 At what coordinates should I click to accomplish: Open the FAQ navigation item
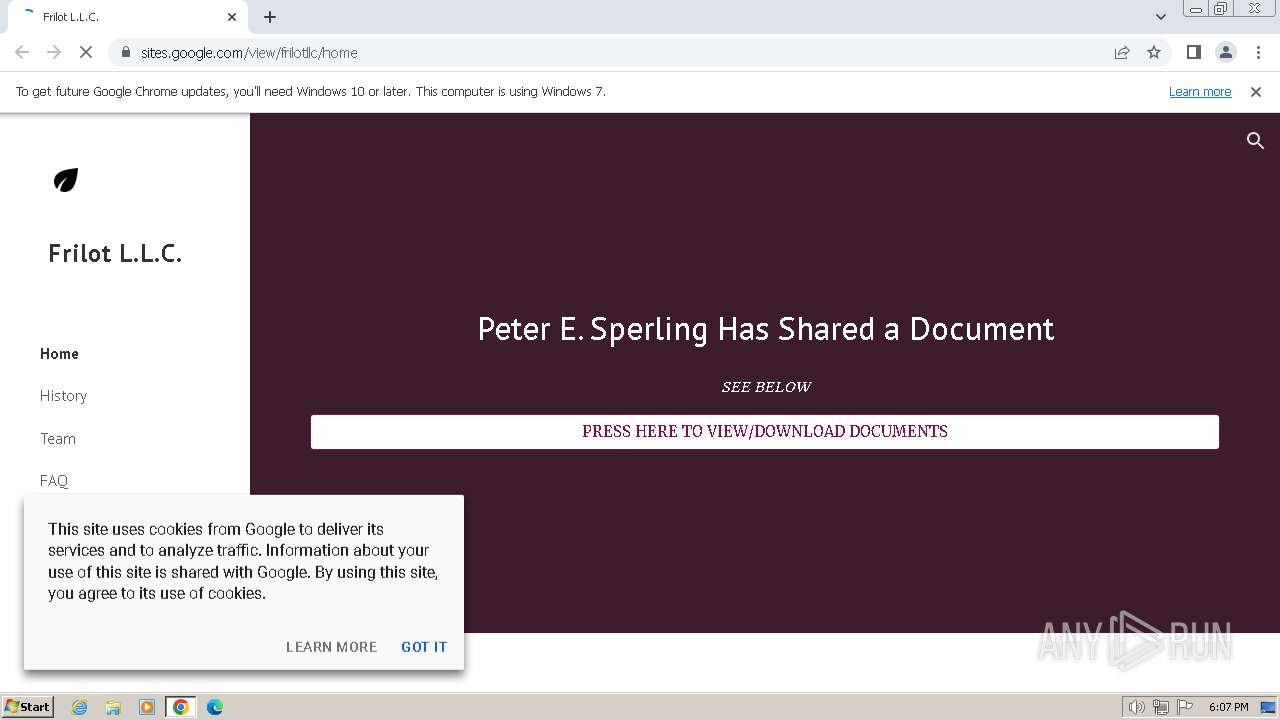pos(54,481)
